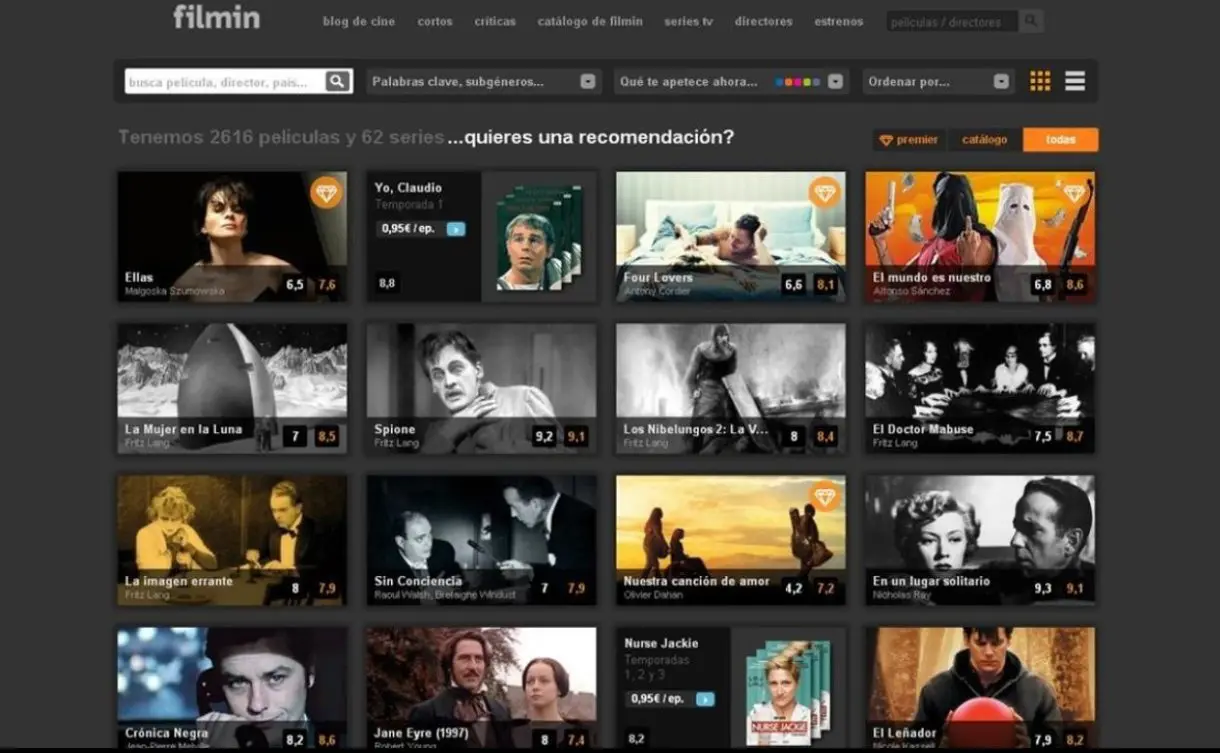
Task: Click the 0,95€ / ep. price on Nurse Jackie
Action: [657, 699]
